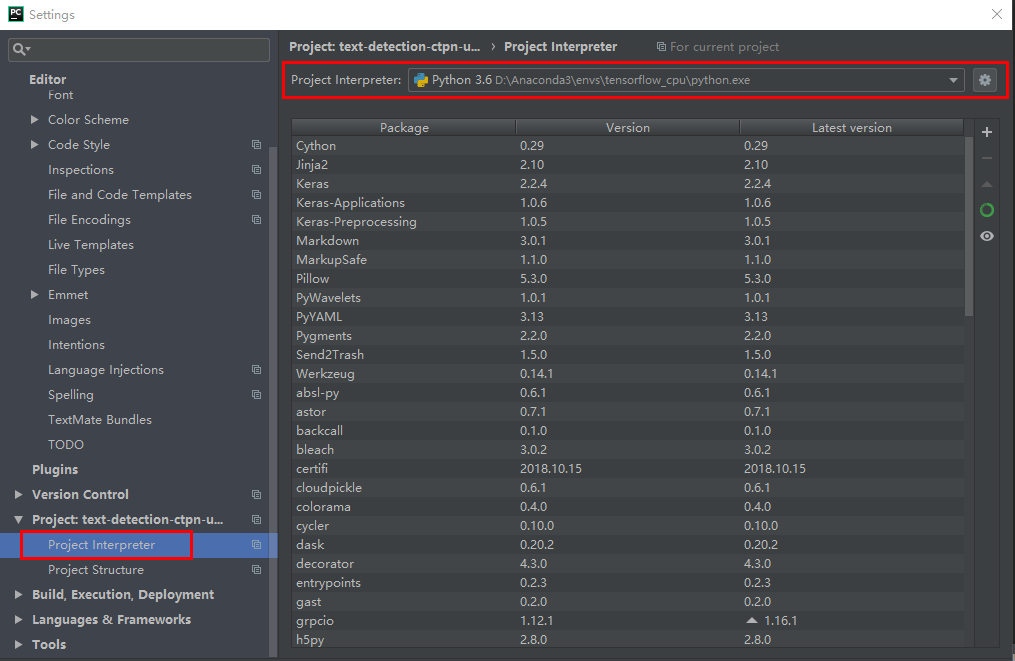Screen dimensions: 1015x661
Task: Click the minus icon to uninstall package
Action: tap(987, 158)
